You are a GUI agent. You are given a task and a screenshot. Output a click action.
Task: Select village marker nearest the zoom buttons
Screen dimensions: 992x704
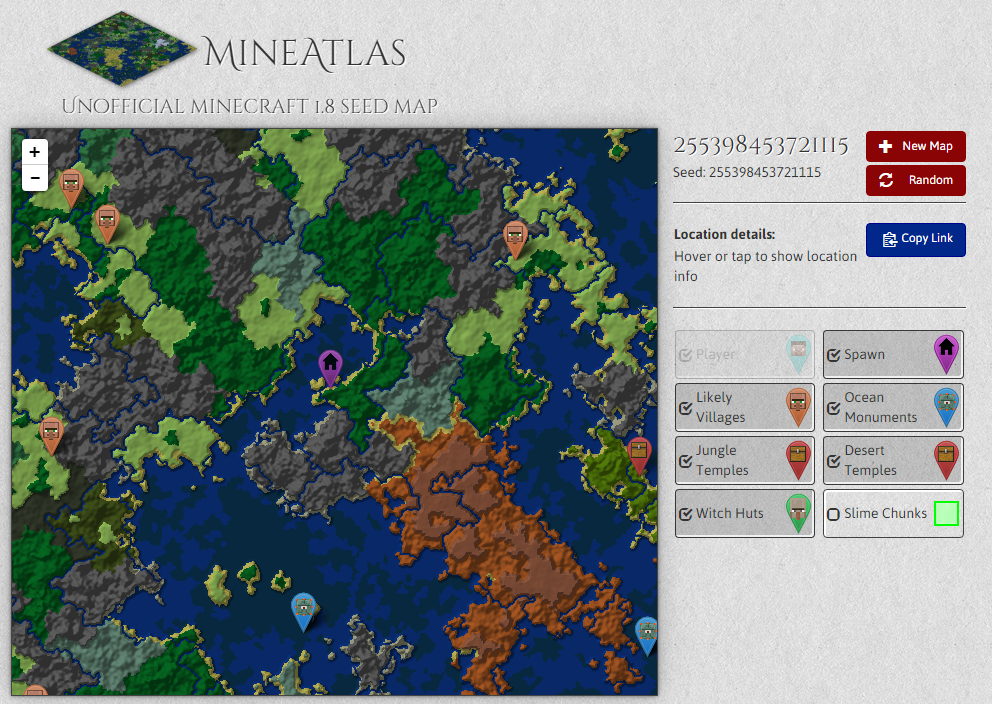coord(71,188)
